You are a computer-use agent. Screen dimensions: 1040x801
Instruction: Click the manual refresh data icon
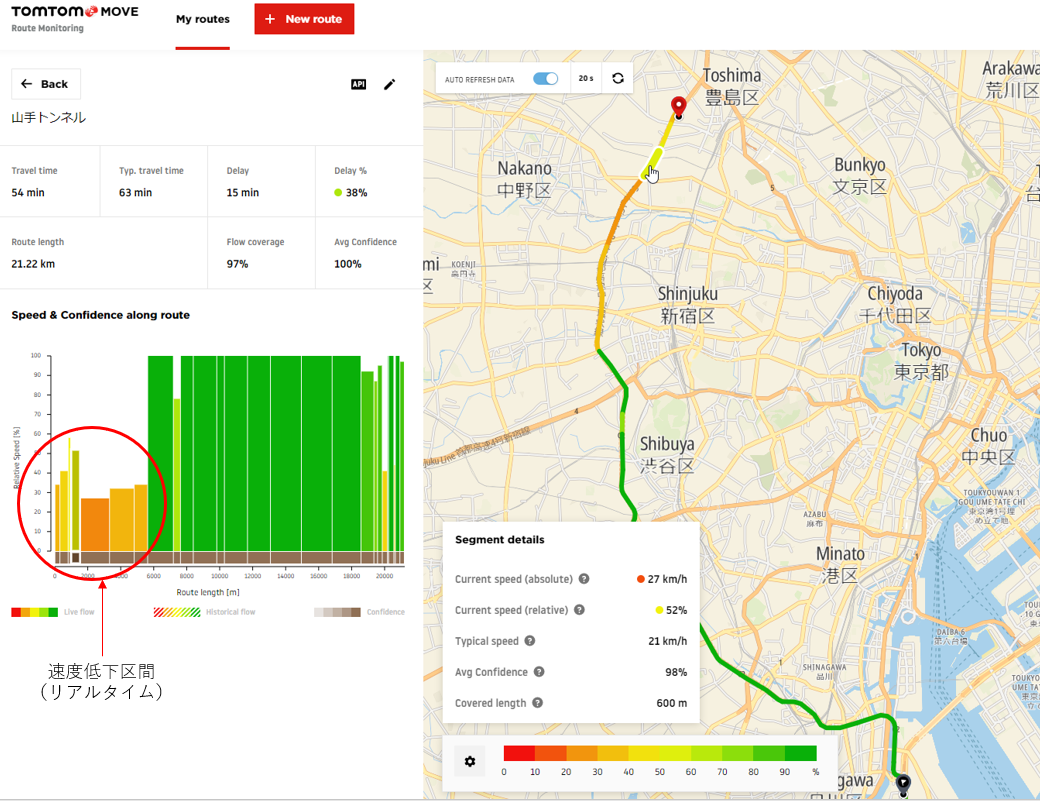(618, 78)
